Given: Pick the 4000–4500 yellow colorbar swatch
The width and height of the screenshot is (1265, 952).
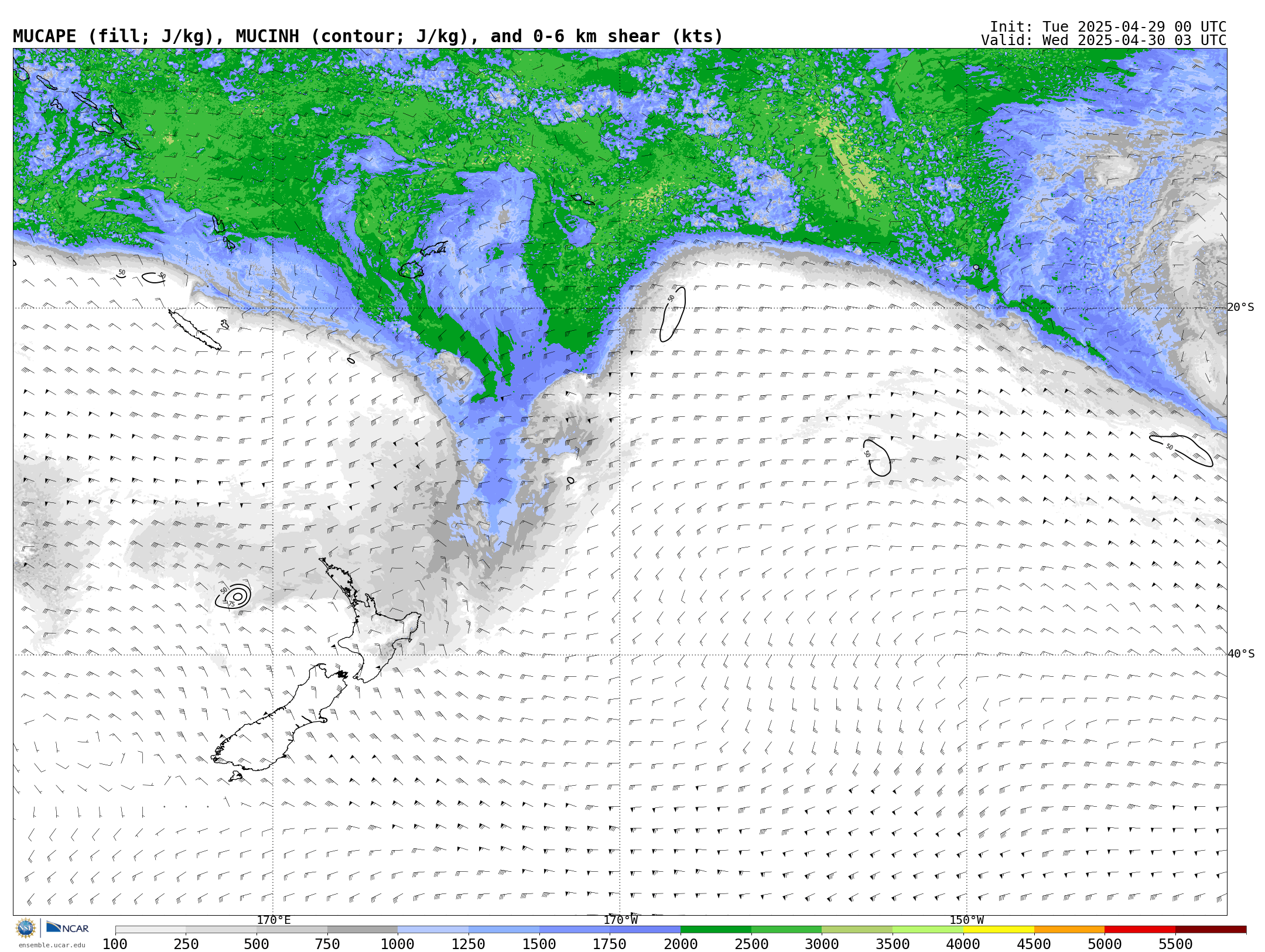Looking at the screenshot, I should pos(999,930).
